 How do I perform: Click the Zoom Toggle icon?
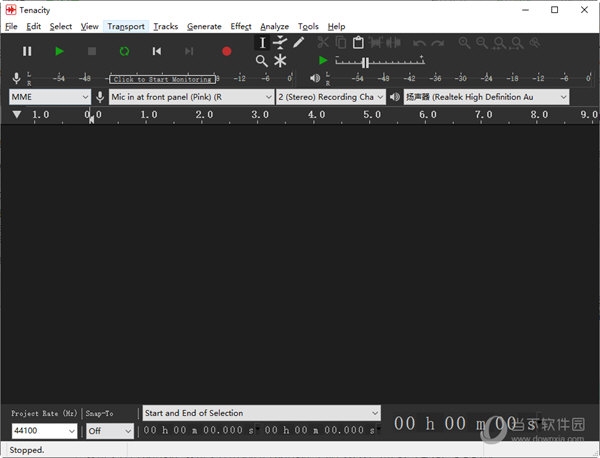click(535, 43)
